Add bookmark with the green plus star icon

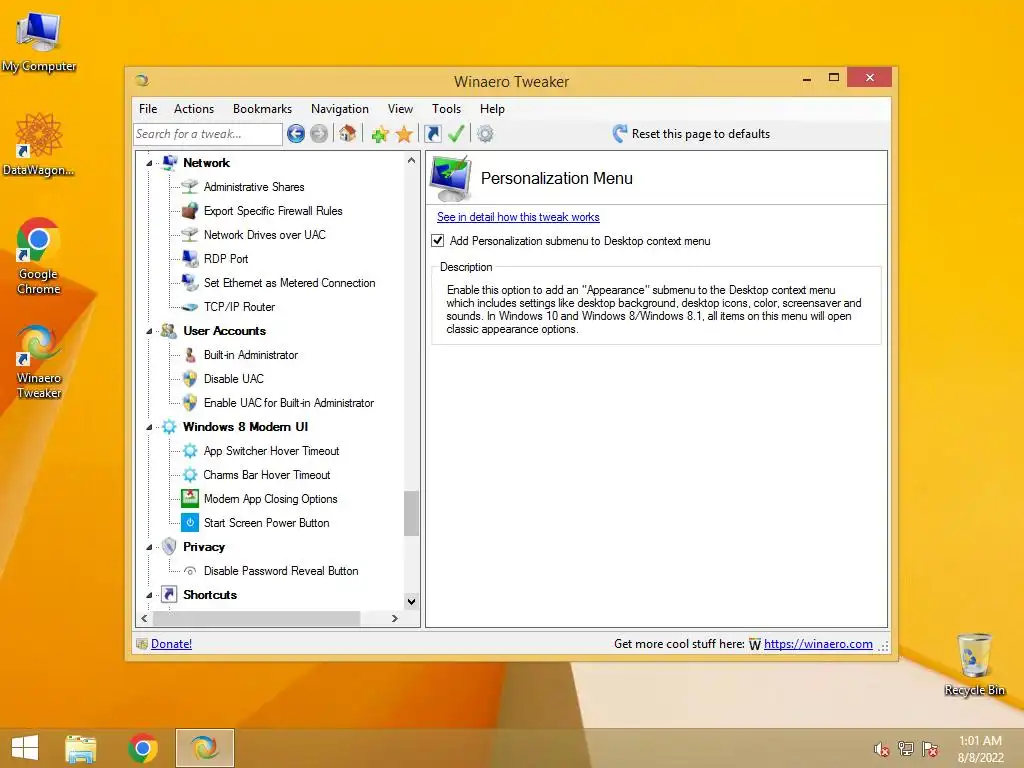pos(380,134)
